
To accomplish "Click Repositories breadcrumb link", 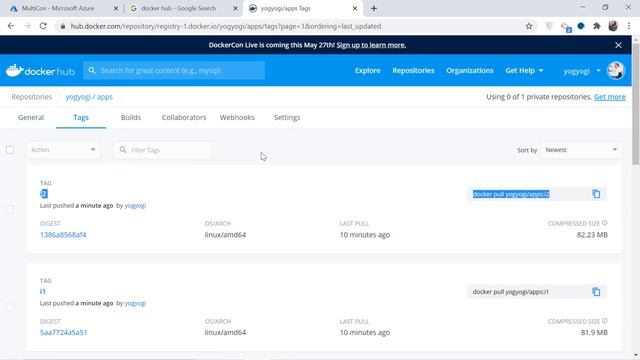I will coord(31,97).
